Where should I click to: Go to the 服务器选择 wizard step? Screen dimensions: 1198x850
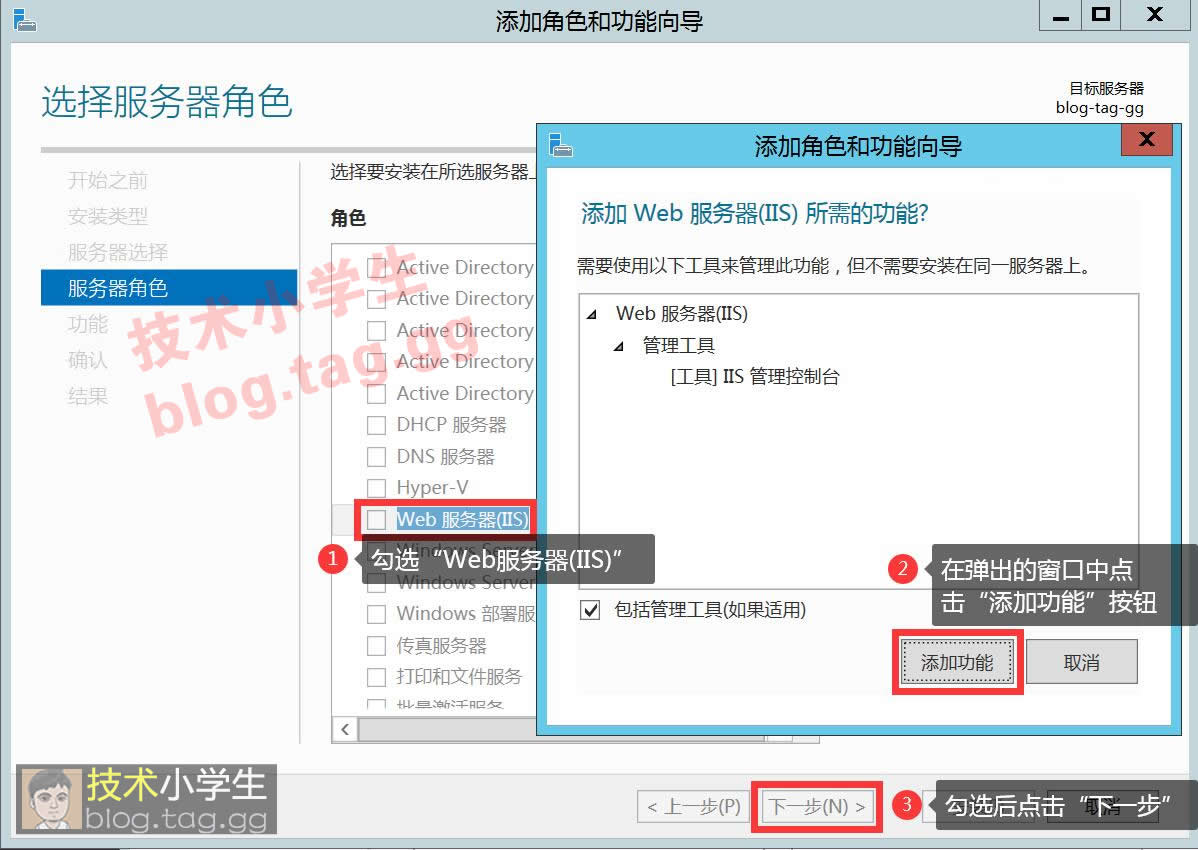[118, 252]
